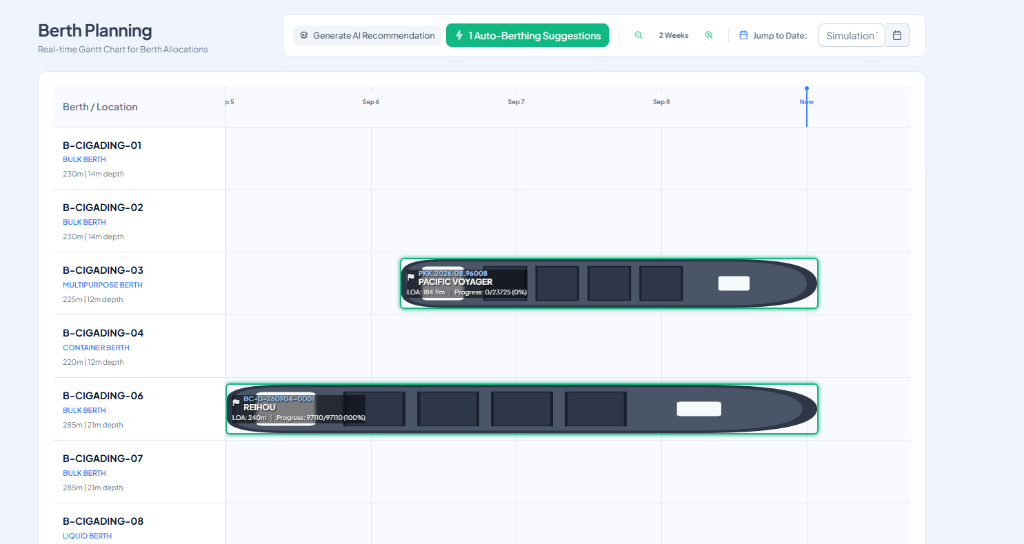Select berth row B-CIGADING-03
This screenshot has height=544, width=1024.
481,284
